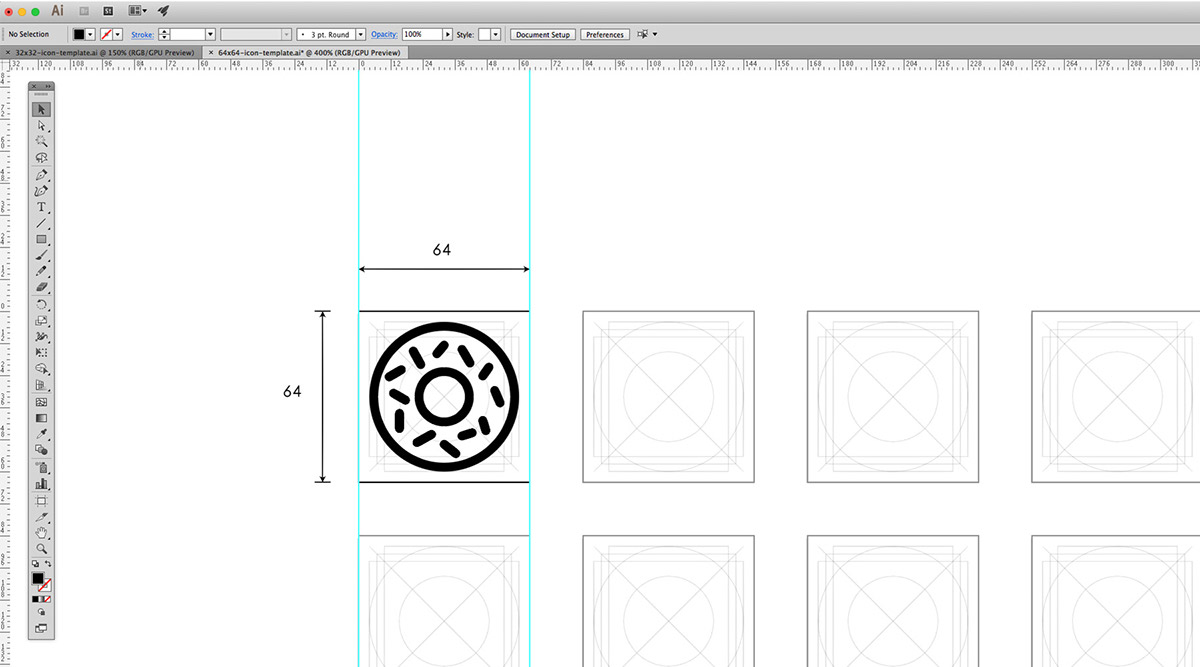The image size is (1200, 667).
Task: Click the ruler origin corner box
Action: [4, 64]
